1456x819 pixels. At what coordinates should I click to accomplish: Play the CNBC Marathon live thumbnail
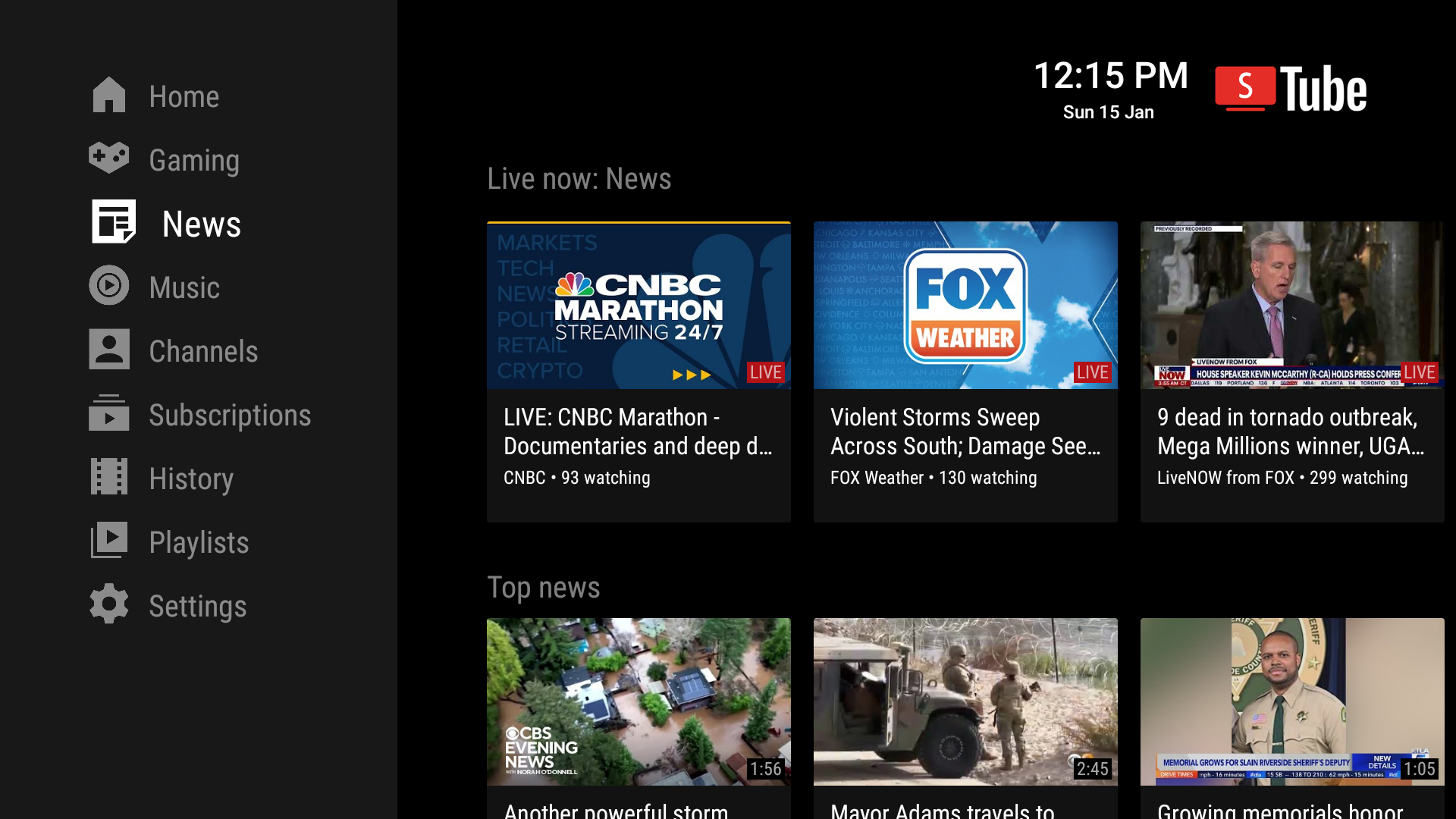[639, 306]
